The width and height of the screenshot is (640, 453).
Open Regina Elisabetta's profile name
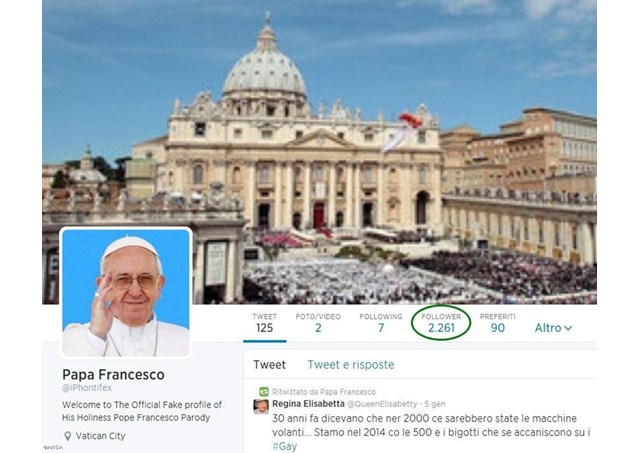(308, 404)
